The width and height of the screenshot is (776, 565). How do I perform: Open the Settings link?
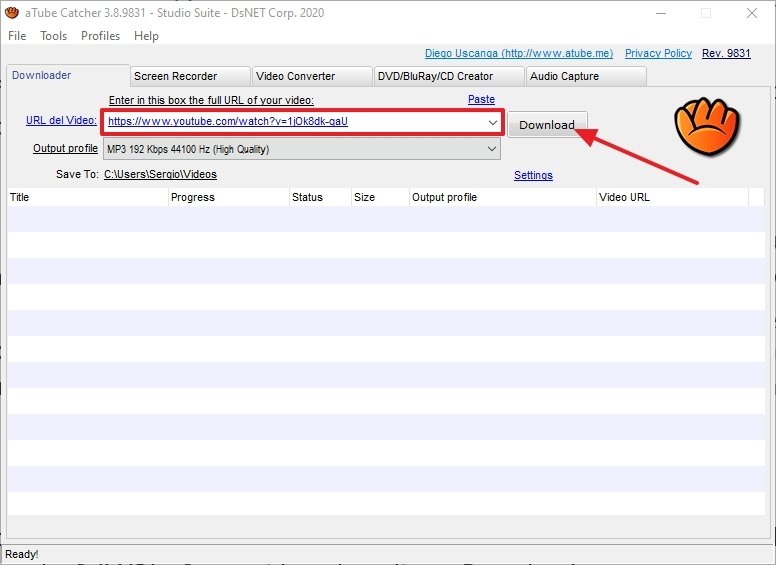(x=534, y=175)
